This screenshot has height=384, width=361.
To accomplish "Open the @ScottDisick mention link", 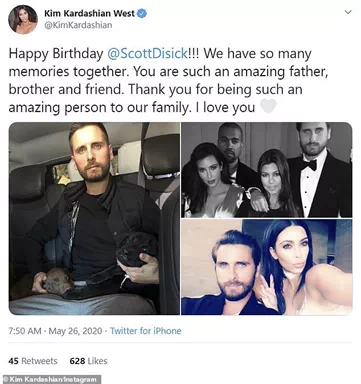I will (148, 54).
